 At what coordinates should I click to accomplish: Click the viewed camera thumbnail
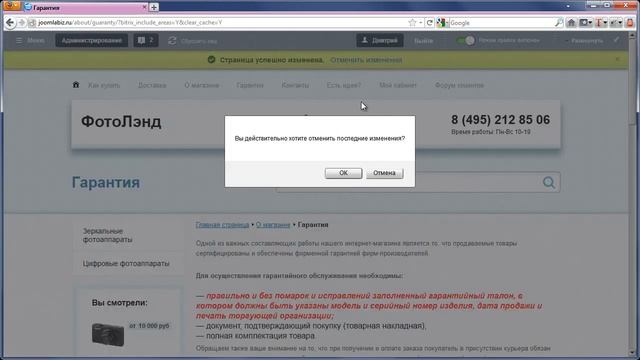[108, 334]
